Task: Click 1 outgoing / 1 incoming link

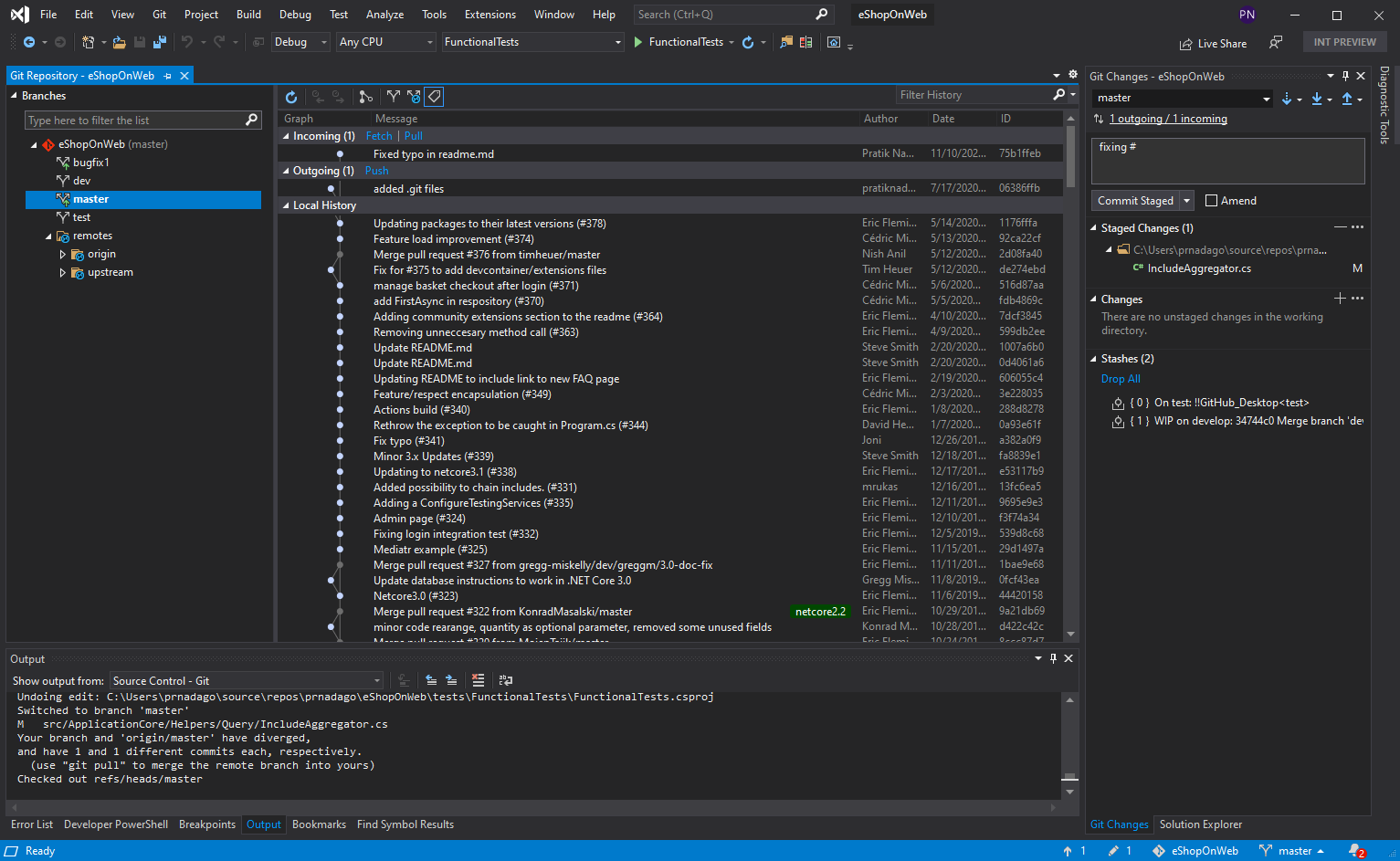Action: coord(1169,120)
